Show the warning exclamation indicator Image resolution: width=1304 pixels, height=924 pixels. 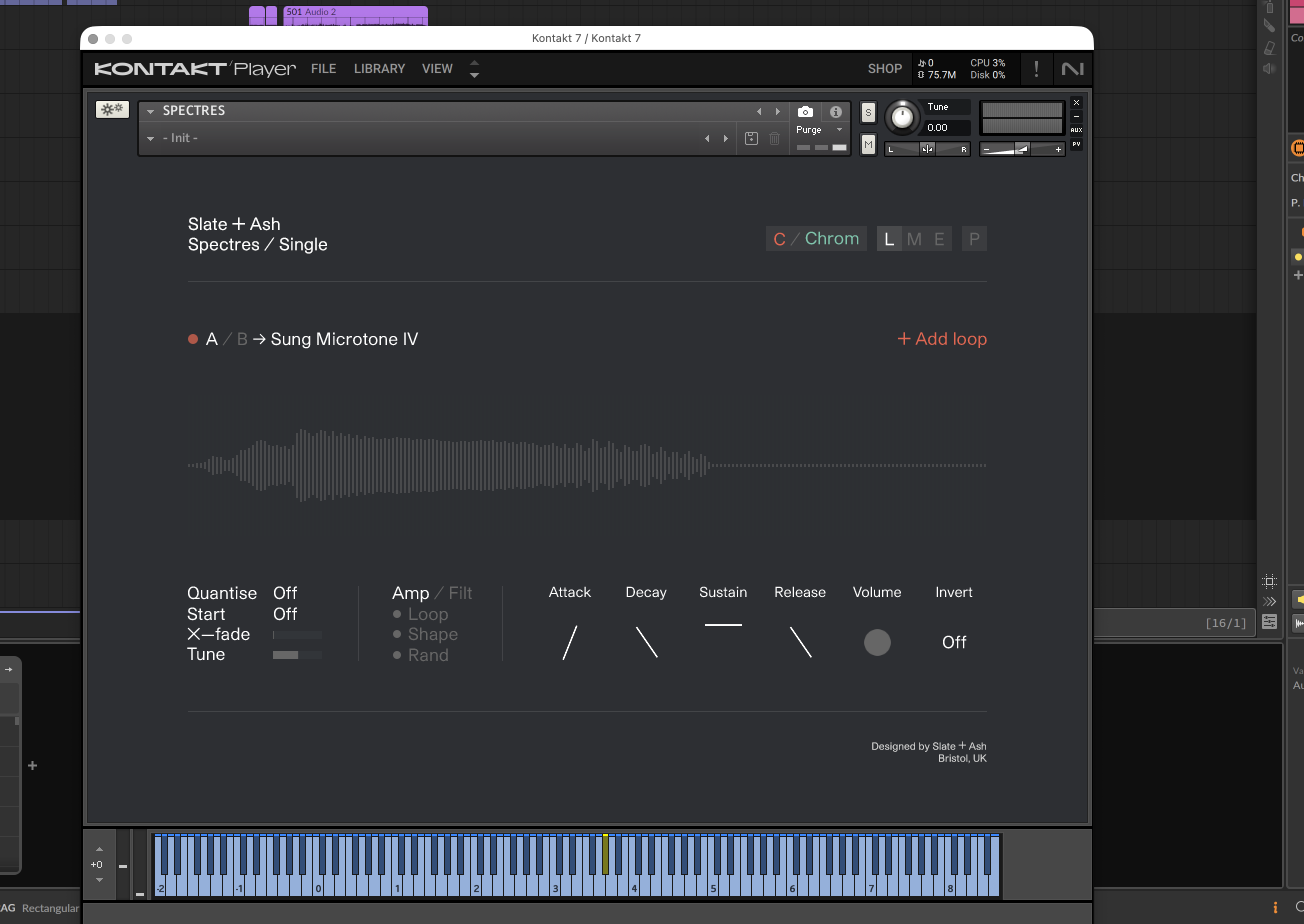[x=1036, y=69]
